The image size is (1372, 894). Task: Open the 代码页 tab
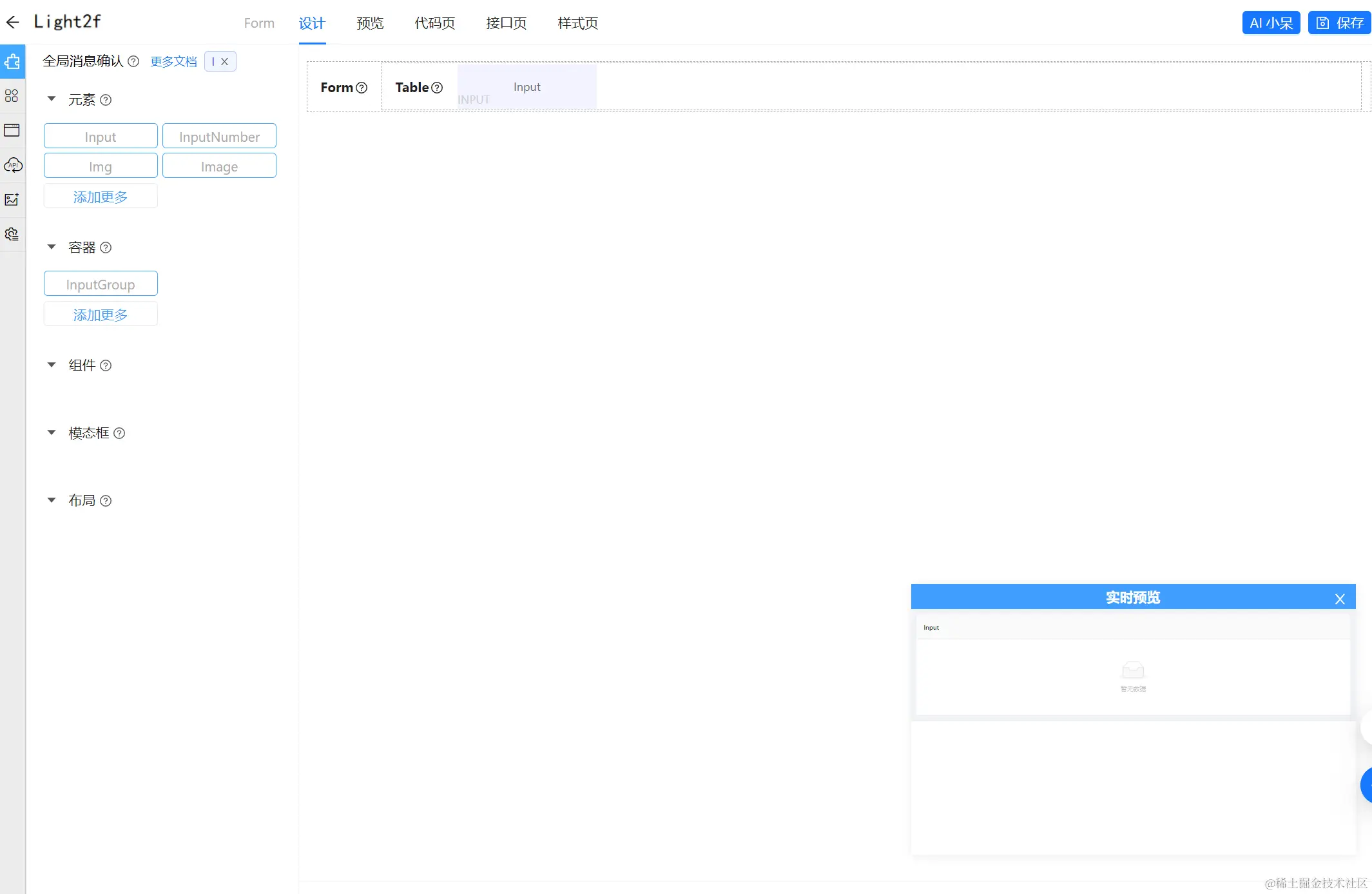tap(434, 23)
